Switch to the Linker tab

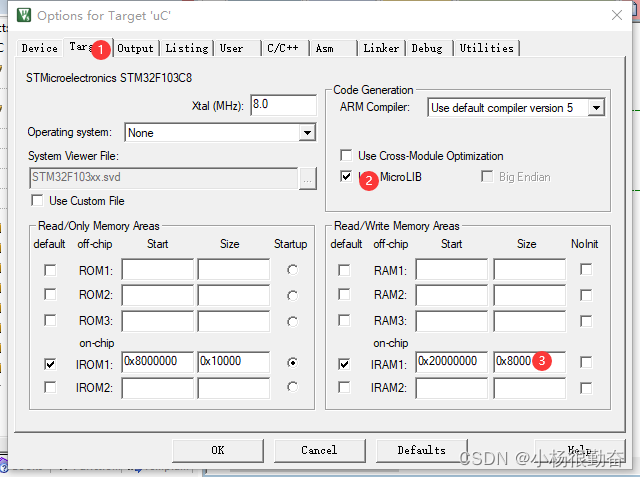(381, 48)
